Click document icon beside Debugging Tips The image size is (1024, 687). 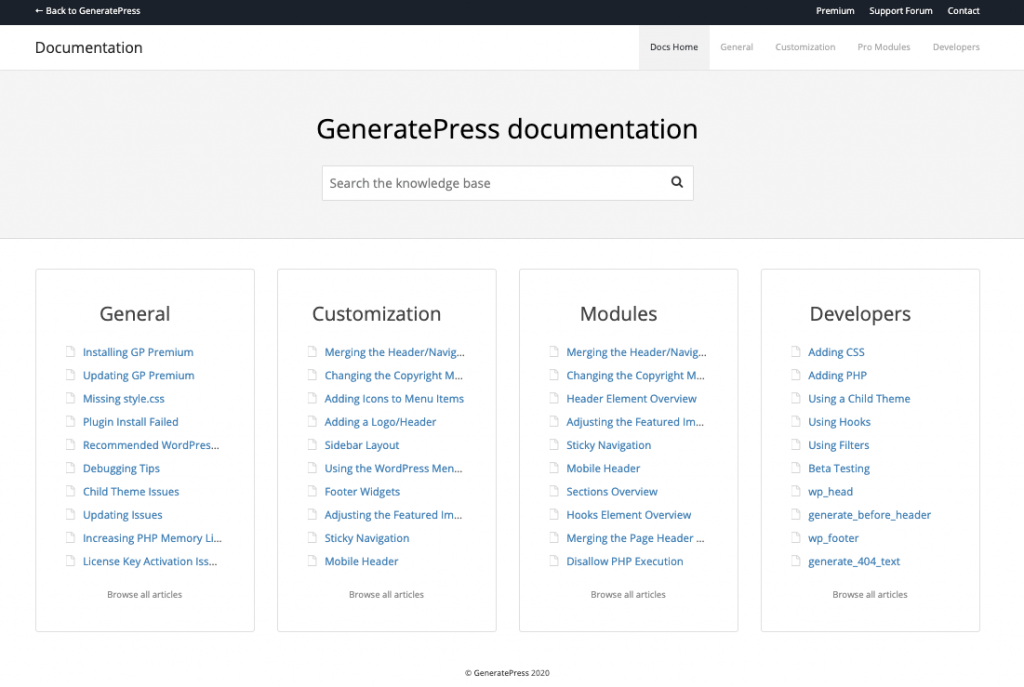click(x=71, y=468)
